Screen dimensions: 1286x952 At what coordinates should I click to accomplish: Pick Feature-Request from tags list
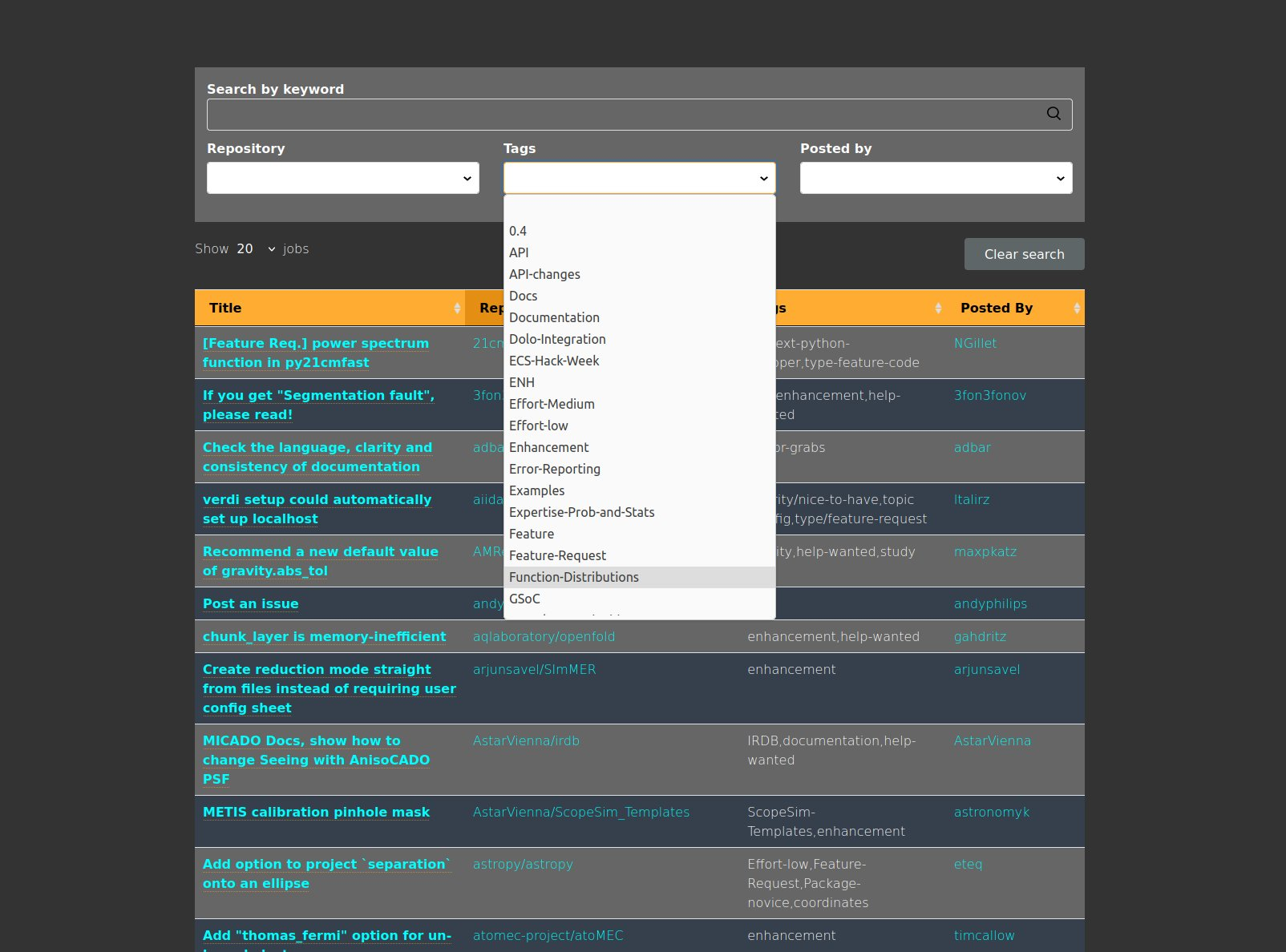557,555
